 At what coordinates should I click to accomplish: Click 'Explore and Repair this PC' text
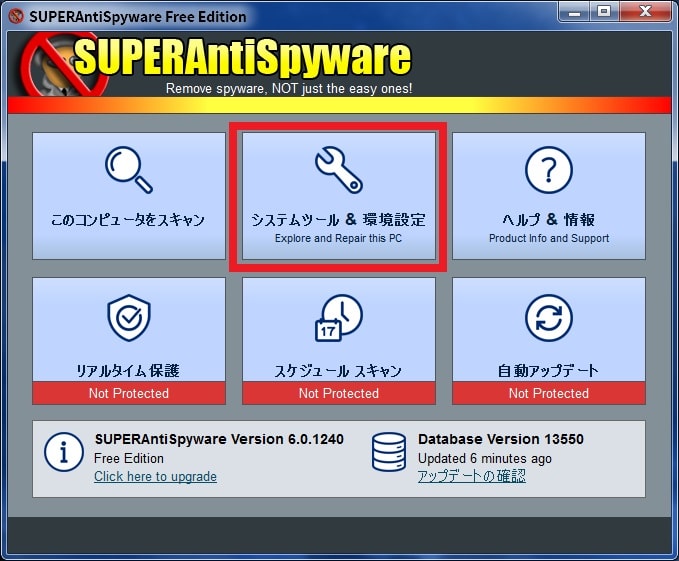click(338, 238)
